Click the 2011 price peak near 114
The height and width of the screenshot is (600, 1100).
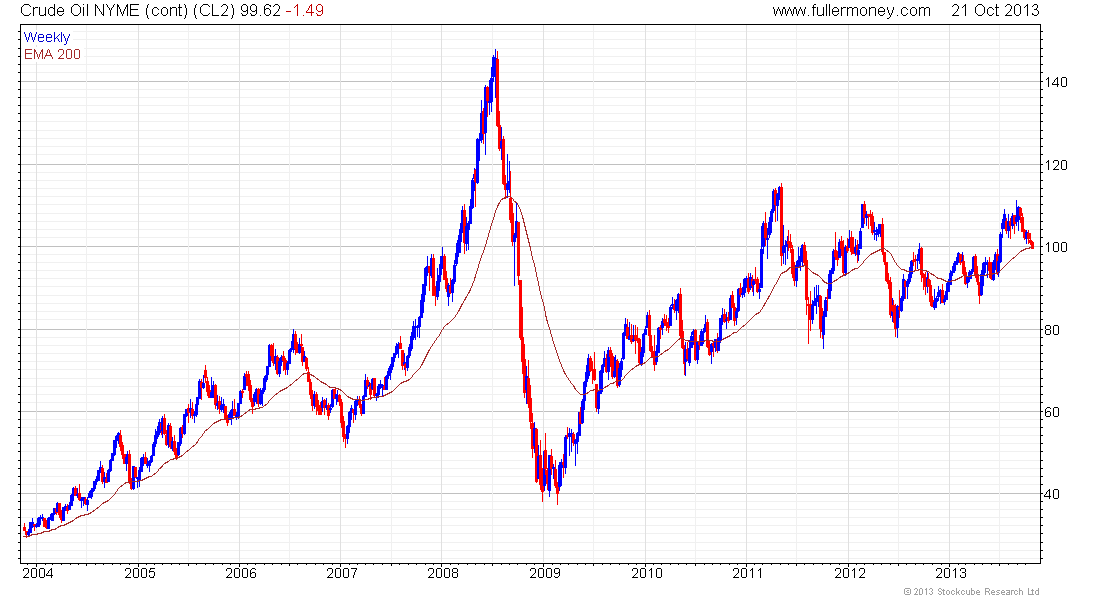click(781, 188)
